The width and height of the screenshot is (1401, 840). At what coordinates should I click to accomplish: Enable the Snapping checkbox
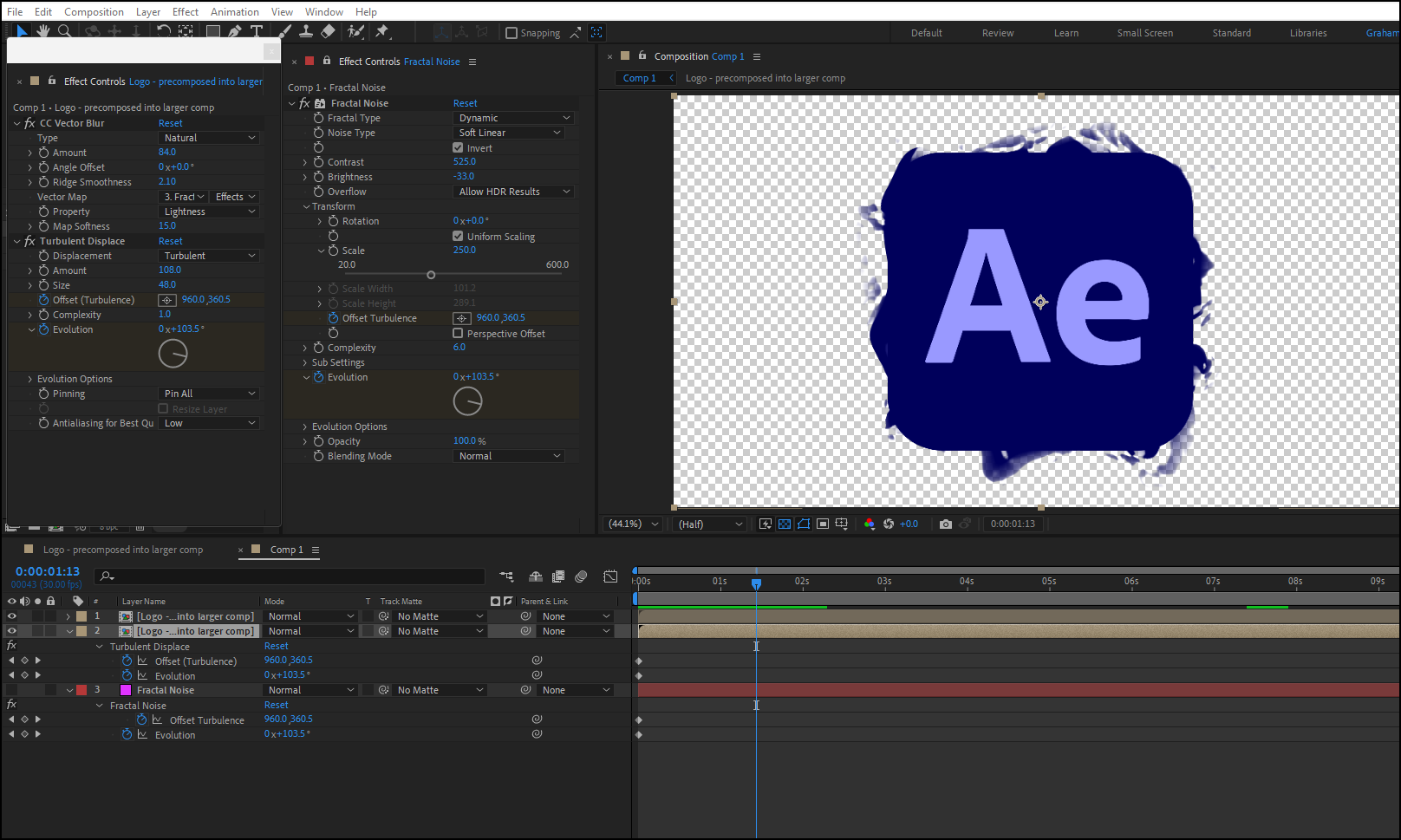pyautogui.click(x=512, y=33)
